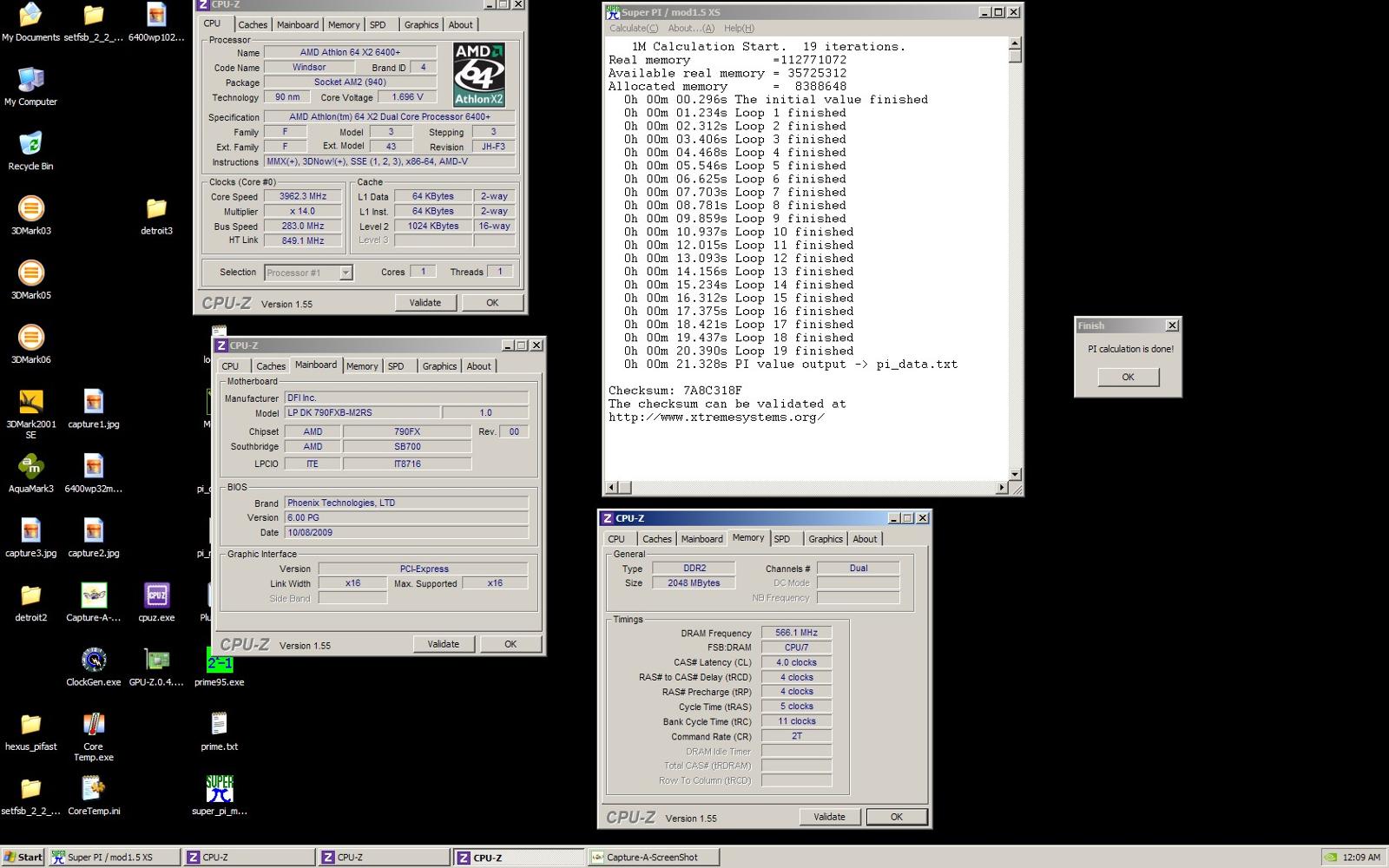Screen dimensions: 1389x868
Task: Open CoreTemp.ini file icon
Action: 94,794
